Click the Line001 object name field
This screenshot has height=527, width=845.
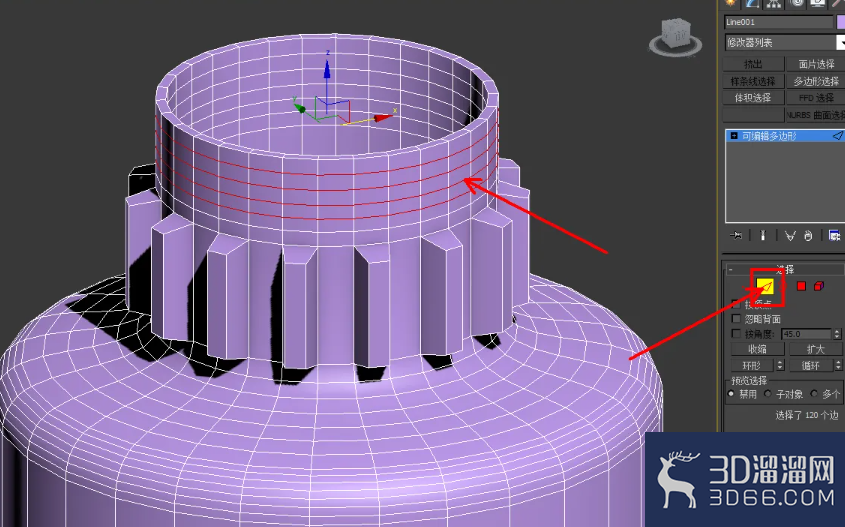click(778, 22)
